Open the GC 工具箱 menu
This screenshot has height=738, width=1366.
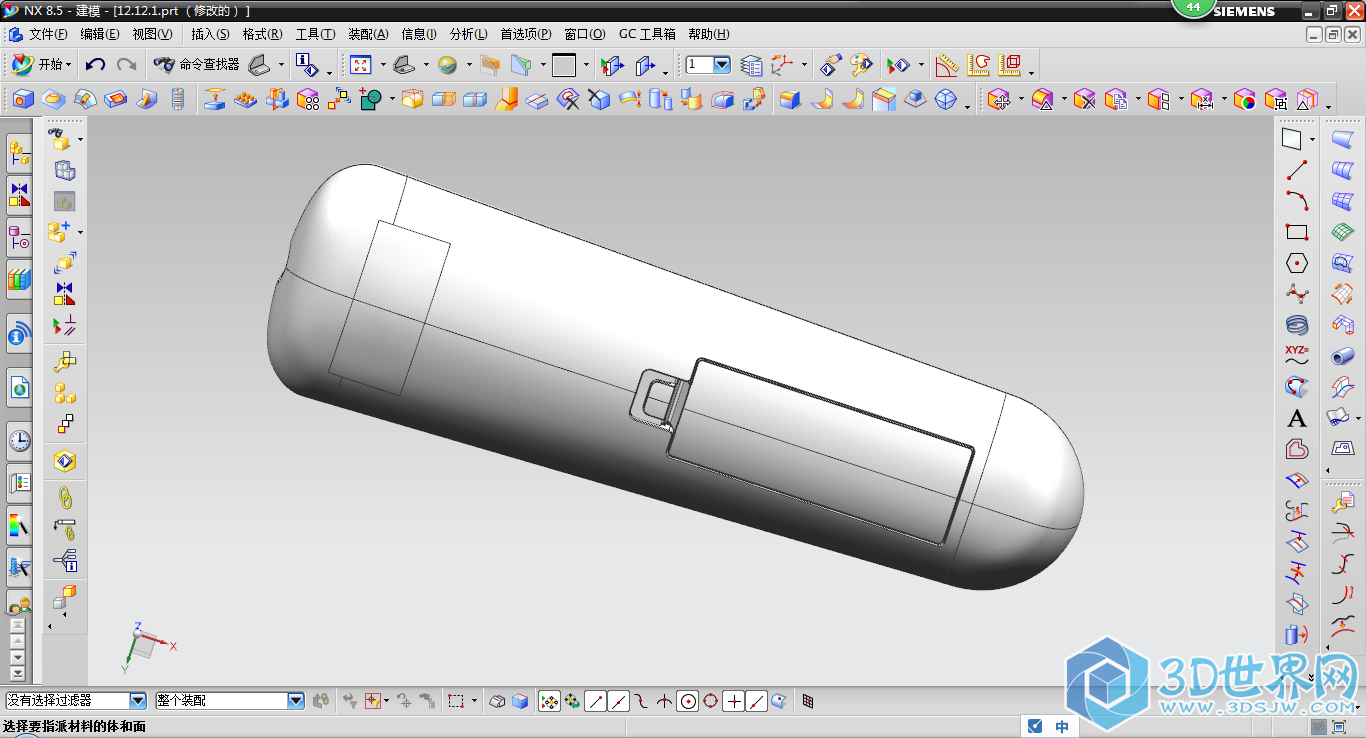click(x=647, y=34)
